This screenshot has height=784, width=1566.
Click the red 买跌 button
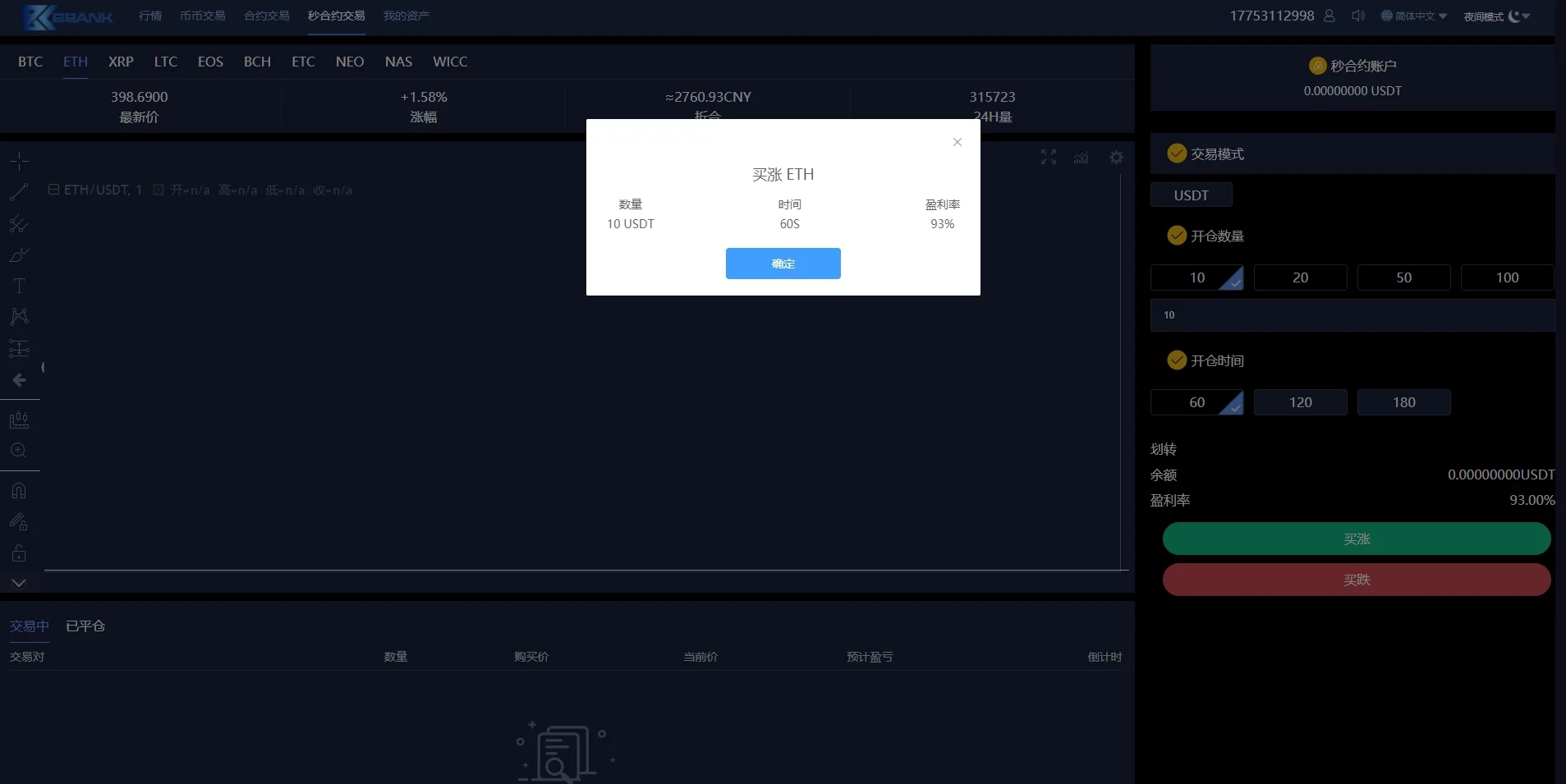point(1356,580)
